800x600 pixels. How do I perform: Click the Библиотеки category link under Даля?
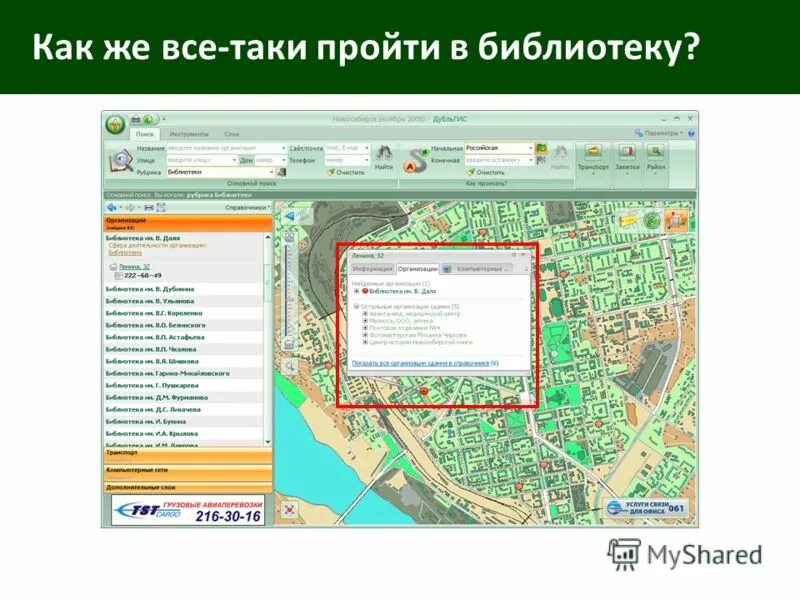click(125, 253)
